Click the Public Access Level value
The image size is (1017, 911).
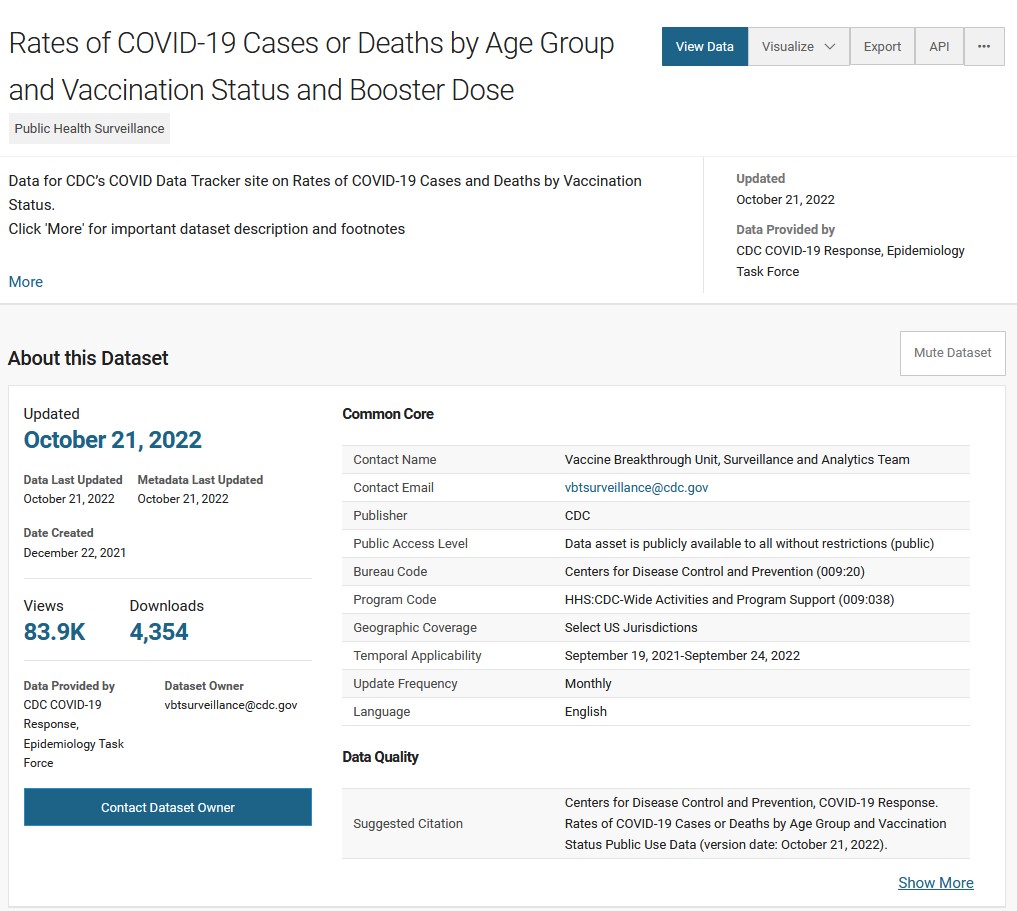(749, 543)
